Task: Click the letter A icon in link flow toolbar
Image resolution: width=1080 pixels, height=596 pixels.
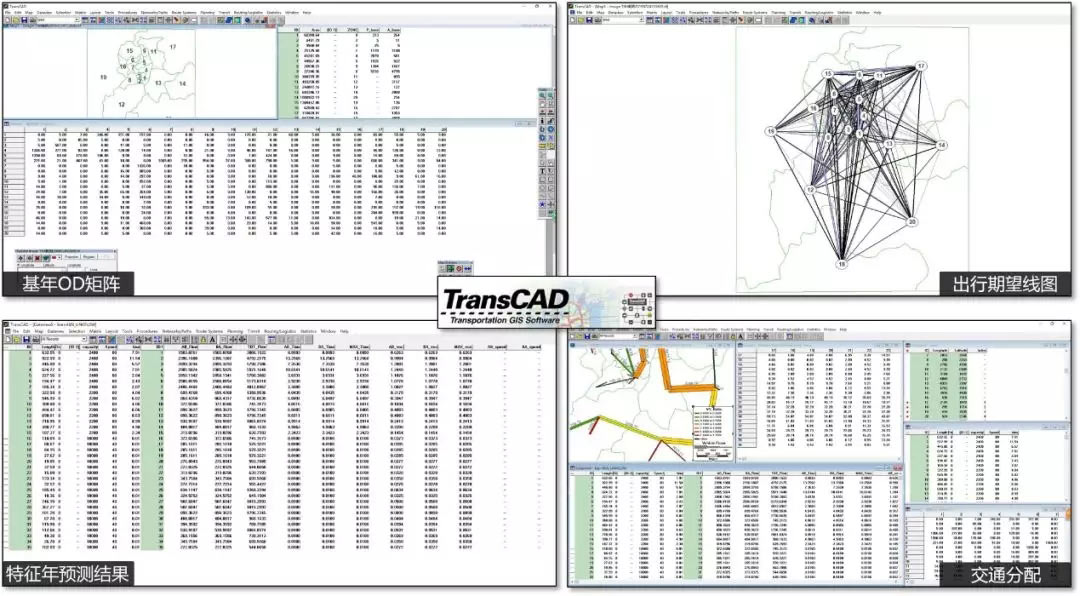Action: point(213,339)
